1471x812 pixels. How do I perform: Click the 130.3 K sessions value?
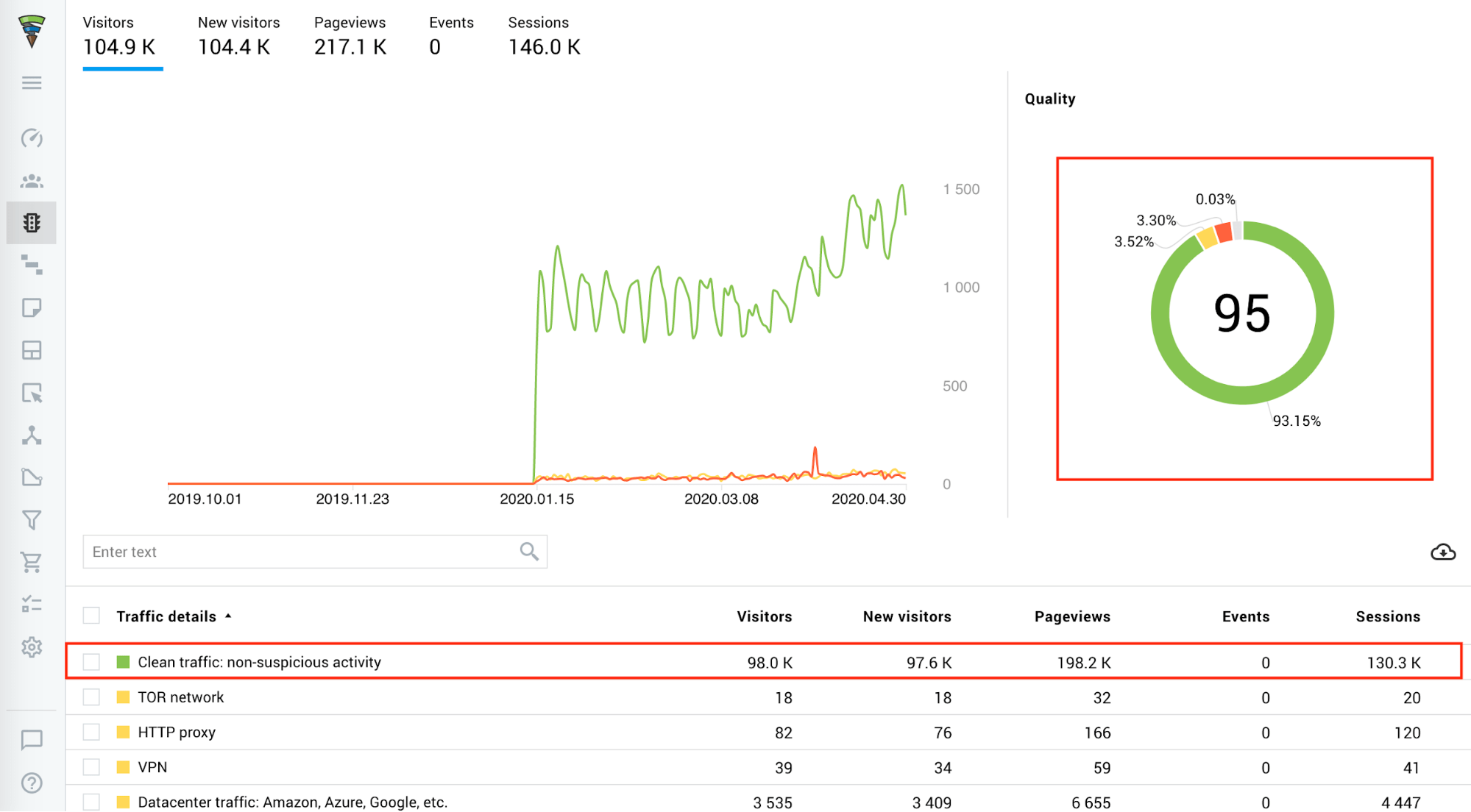tap(1394, 662)
